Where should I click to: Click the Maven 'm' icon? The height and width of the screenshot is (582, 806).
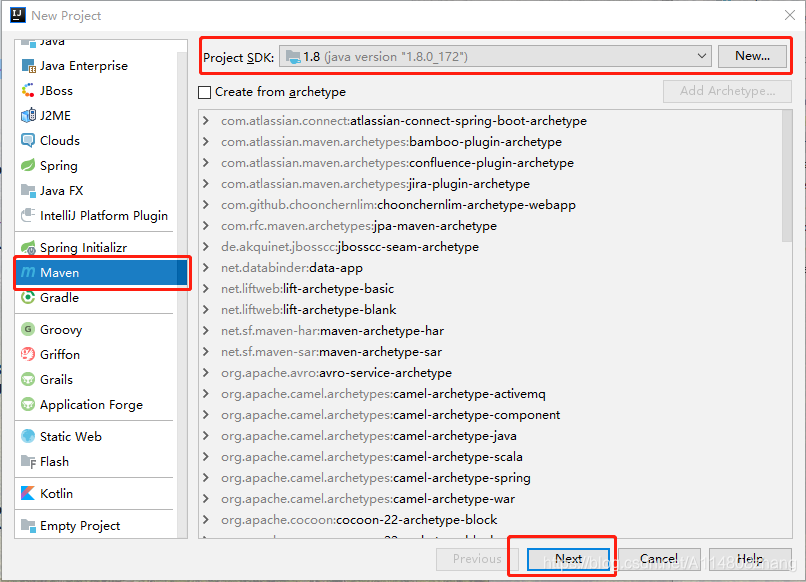click(28, 272)
